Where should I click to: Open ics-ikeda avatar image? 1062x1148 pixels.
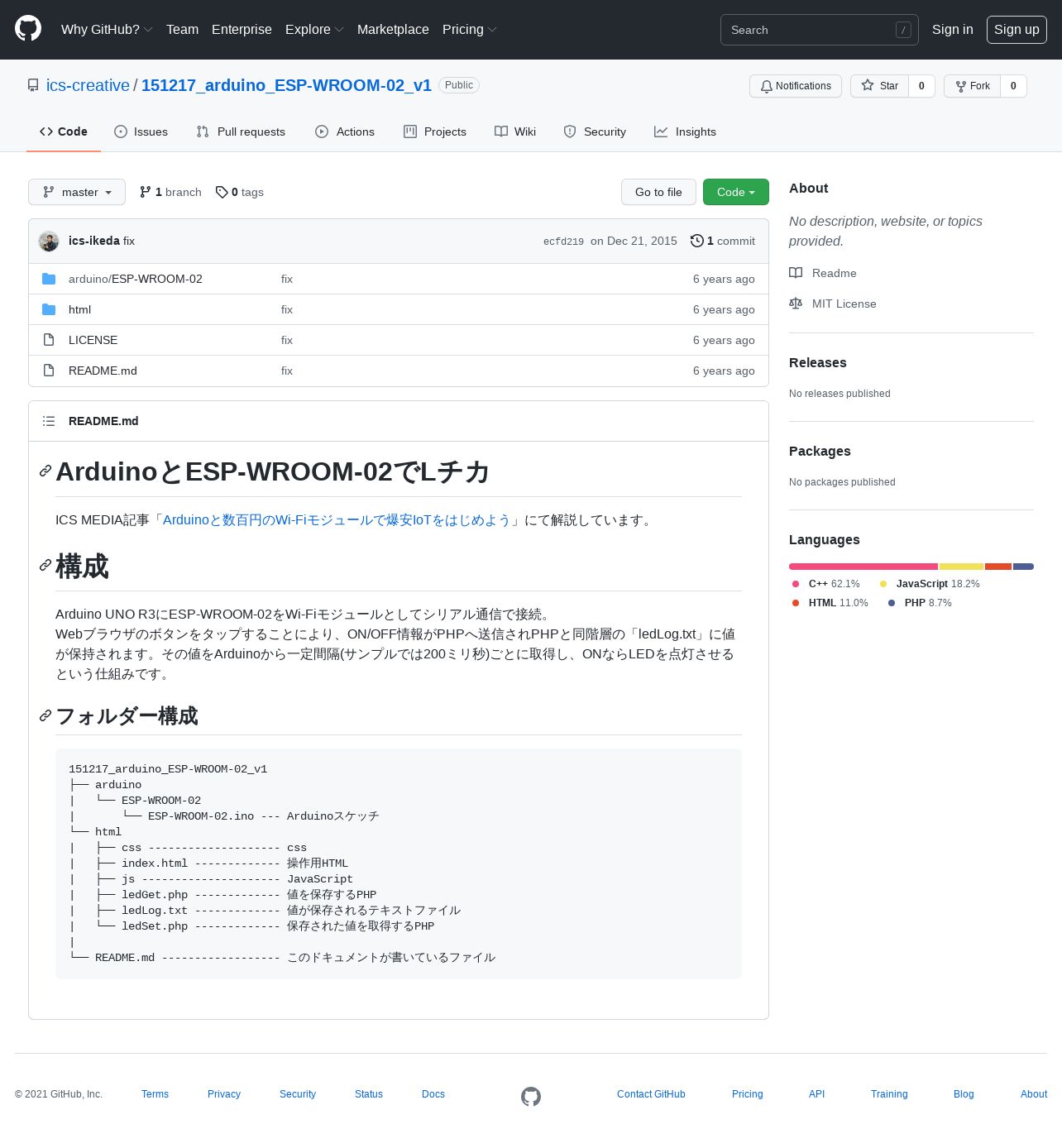tap(49, 242)
